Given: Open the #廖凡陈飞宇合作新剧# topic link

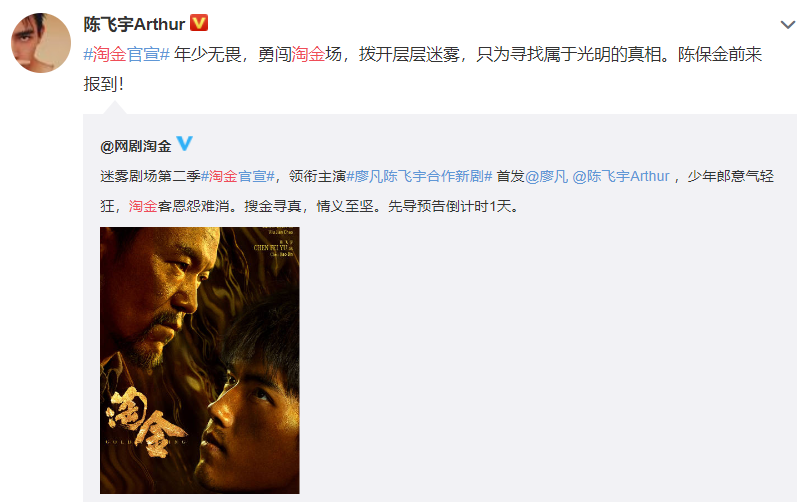Looking at the screenshot, I should pos(419,176).
